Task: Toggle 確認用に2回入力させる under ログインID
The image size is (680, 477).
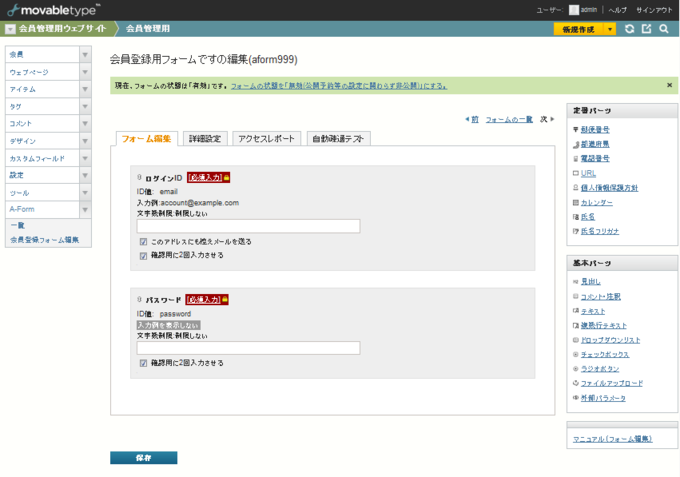Action: click(x=144, y=255)
